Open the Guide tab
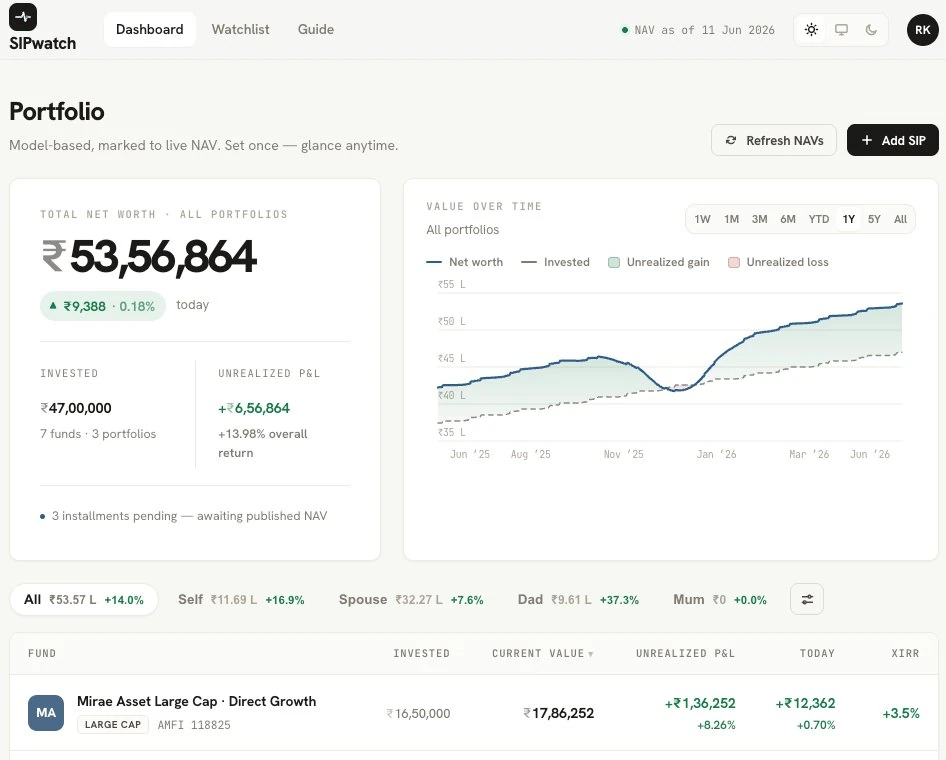 (x=316, y=30)
